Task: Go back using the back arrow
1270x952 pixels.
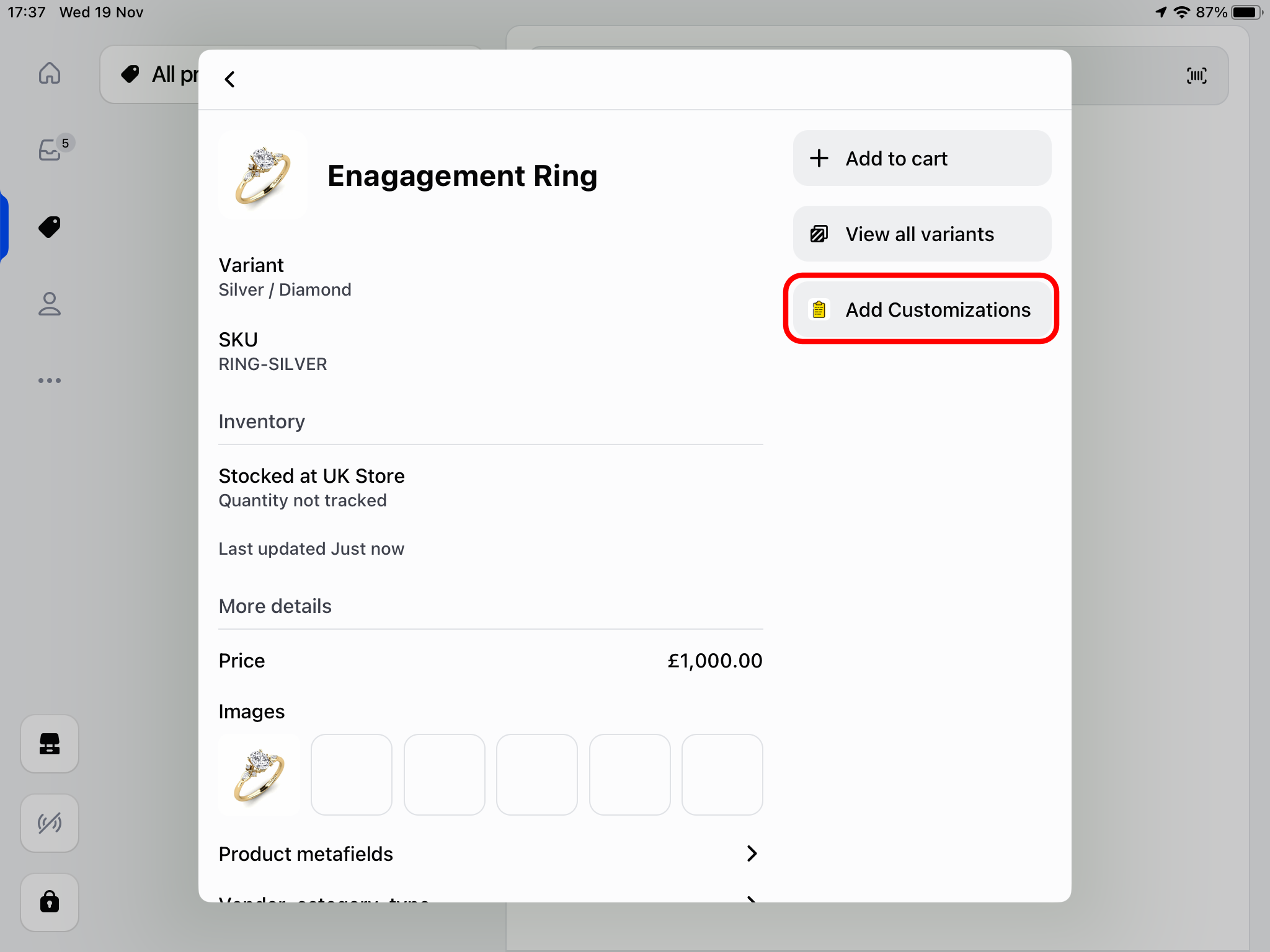Action: [x=230, y=79]
